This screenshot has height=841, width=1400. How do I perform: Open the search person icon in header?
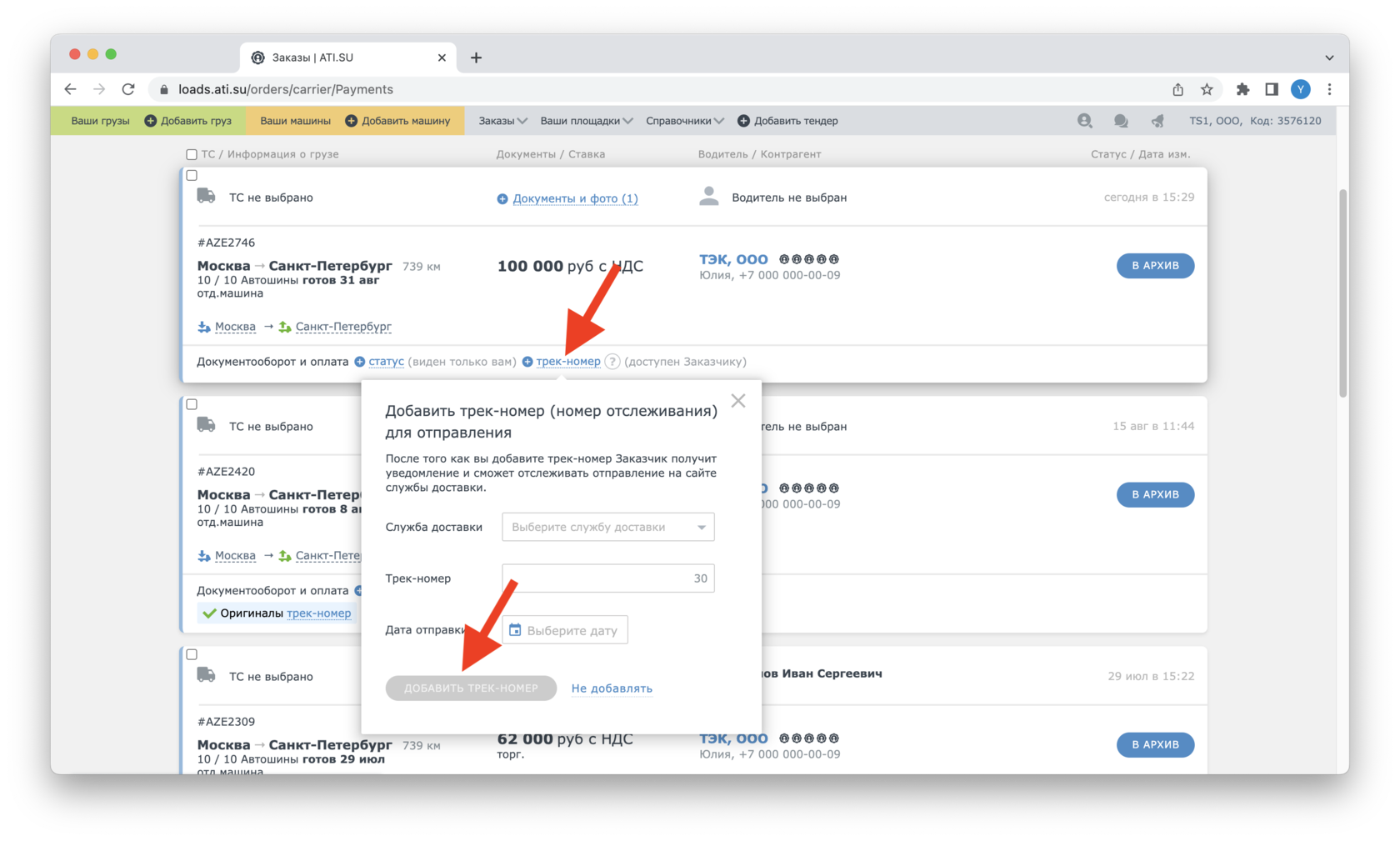(1084, 121)
